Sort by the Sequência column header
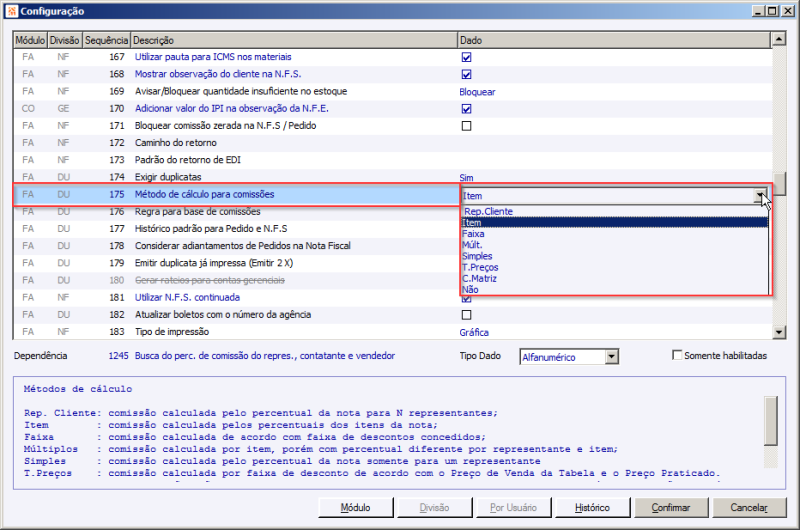The image size is (800, 530). 106,40
